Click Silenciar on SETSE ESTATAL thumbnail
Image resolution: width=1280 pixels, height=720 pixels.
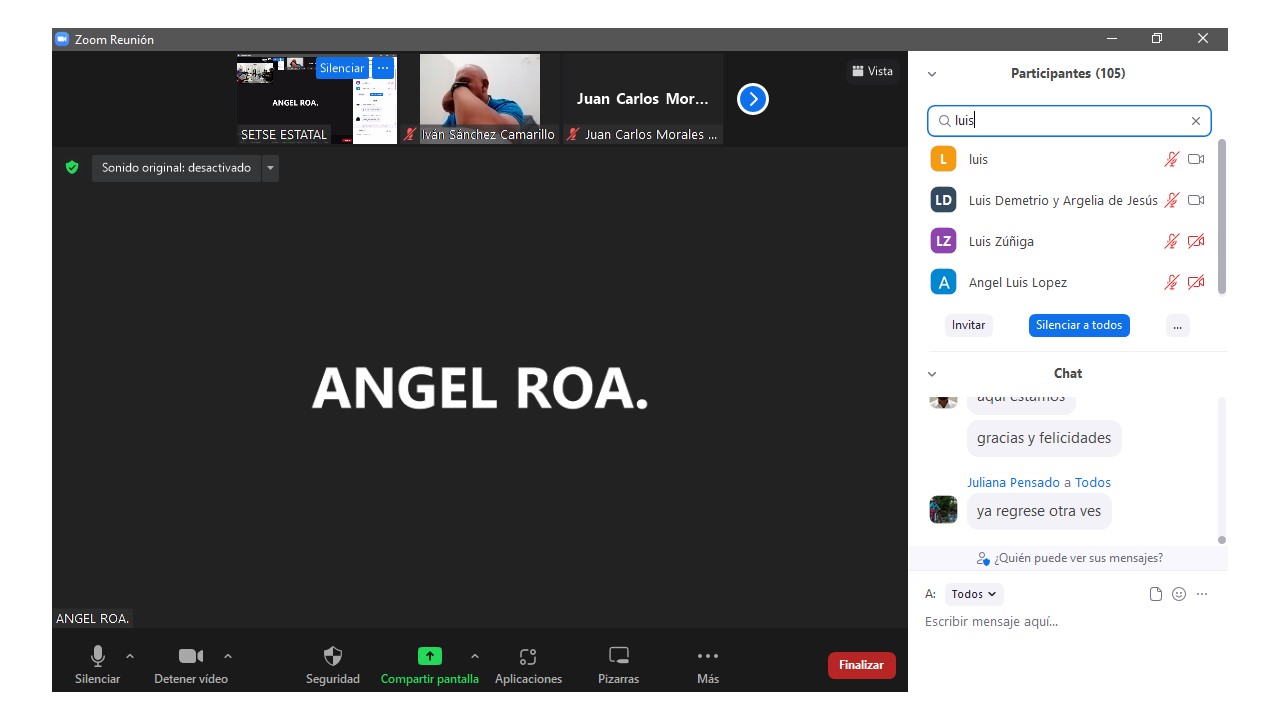tap(342, 68)
